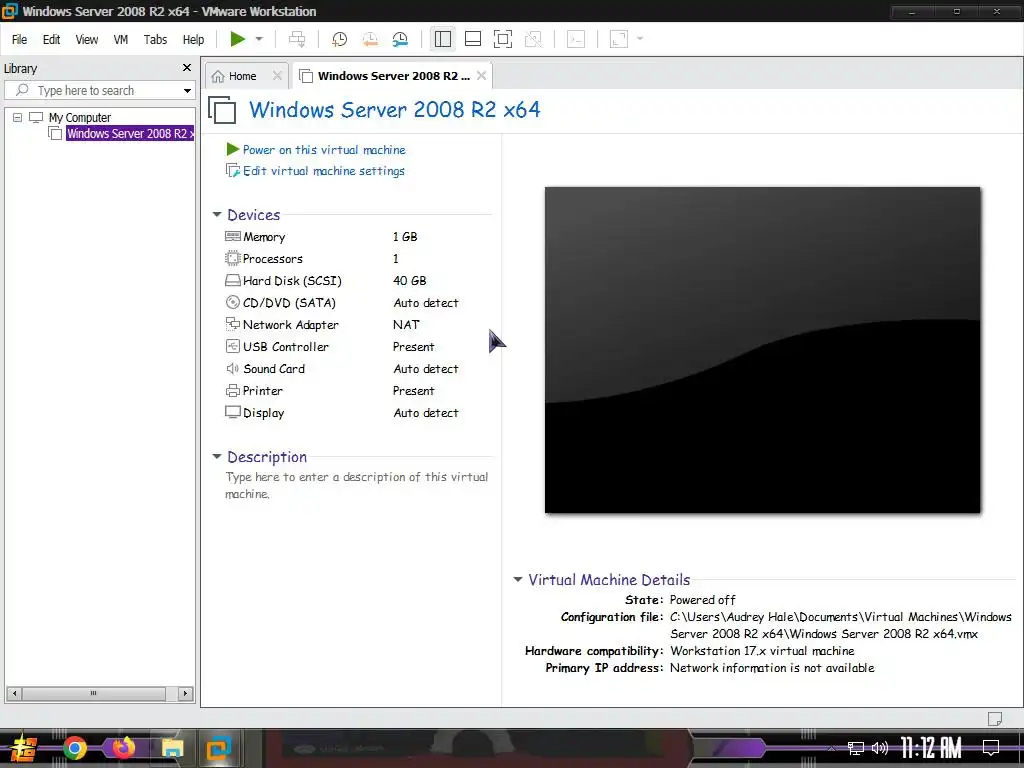Click the library scrollbar right arrow
1024x768 pixels.
click(x=185, y=694)
